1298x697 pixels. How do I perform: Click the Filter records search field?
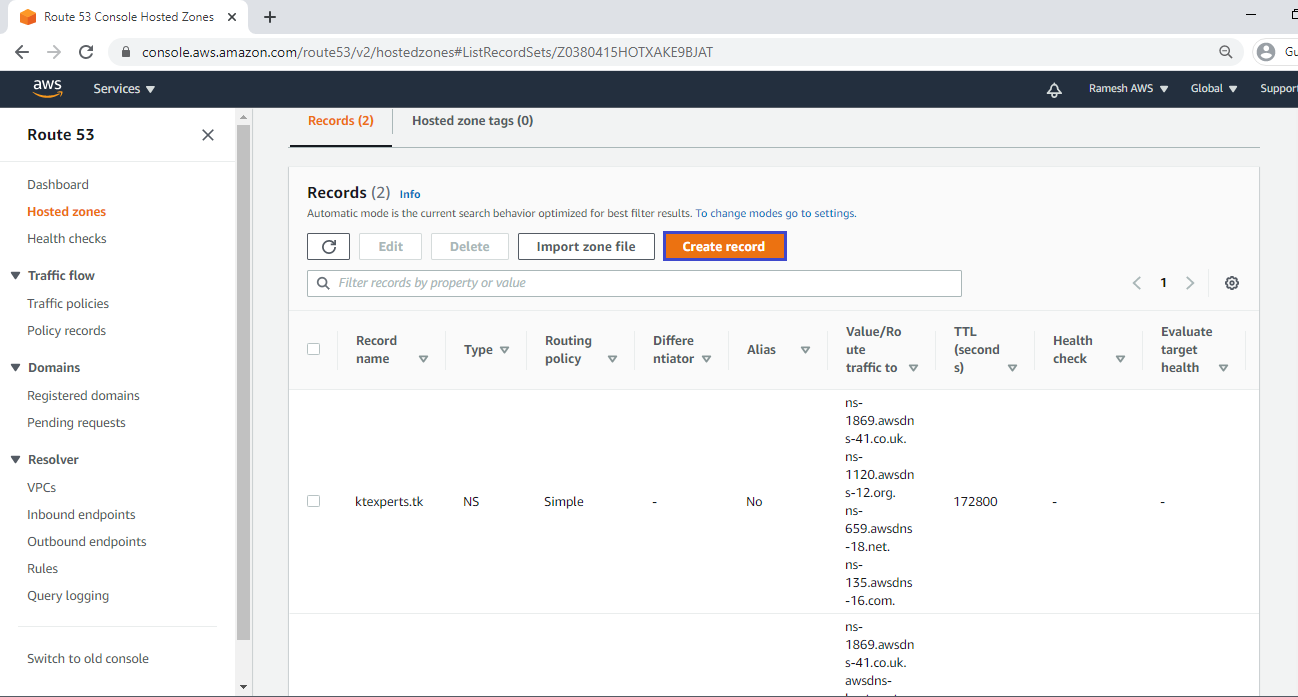click(634, 283)
